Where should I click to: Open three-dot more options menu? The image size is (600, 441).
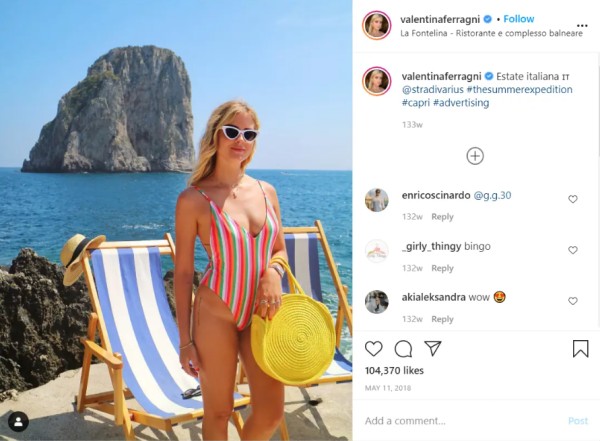tap(582, 26)
